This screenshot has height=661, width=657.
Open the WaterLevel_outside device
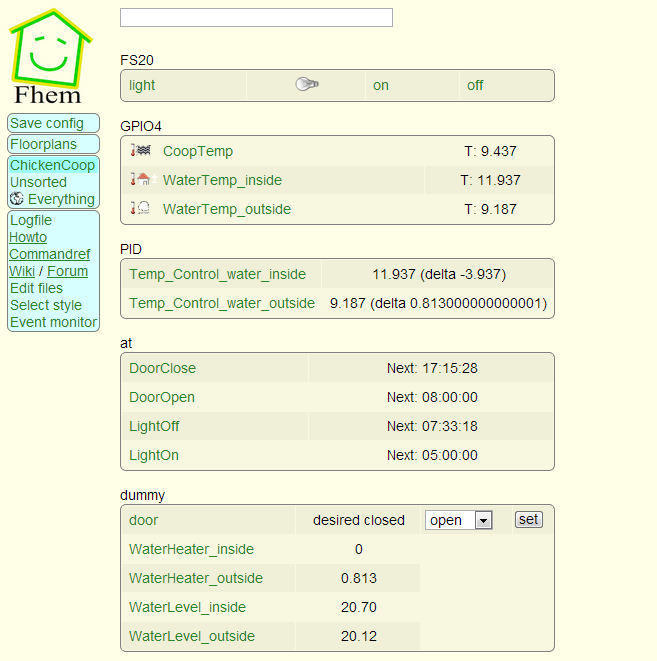(192, 636)
